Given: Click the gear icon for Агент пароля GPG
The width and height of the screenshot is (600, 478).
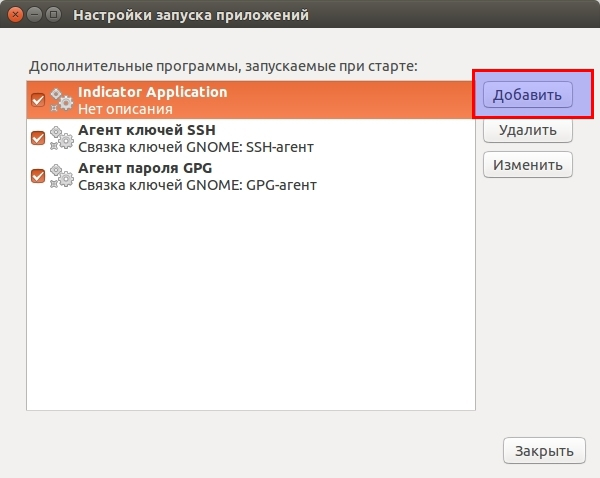Looking at the screenshot, I should point(62,176).
